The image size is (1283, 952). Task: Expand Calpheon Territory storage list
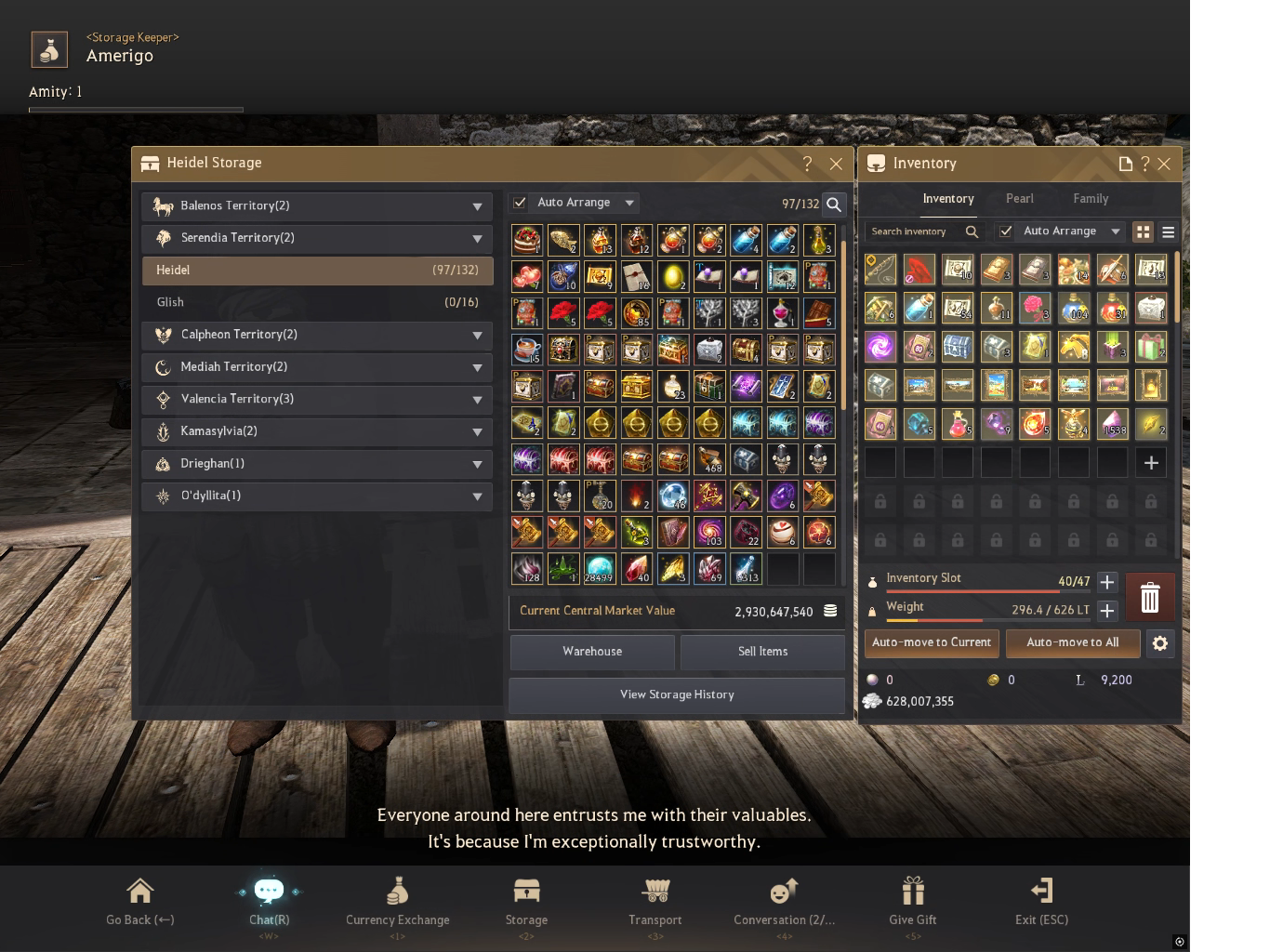click(x=317, y=335)
